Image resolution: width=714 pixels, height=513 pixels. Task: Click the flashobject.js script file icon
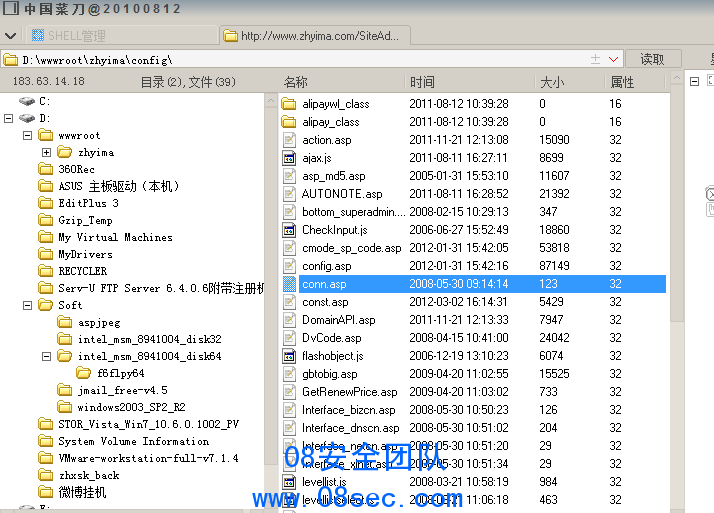click(x=289, y=356)
